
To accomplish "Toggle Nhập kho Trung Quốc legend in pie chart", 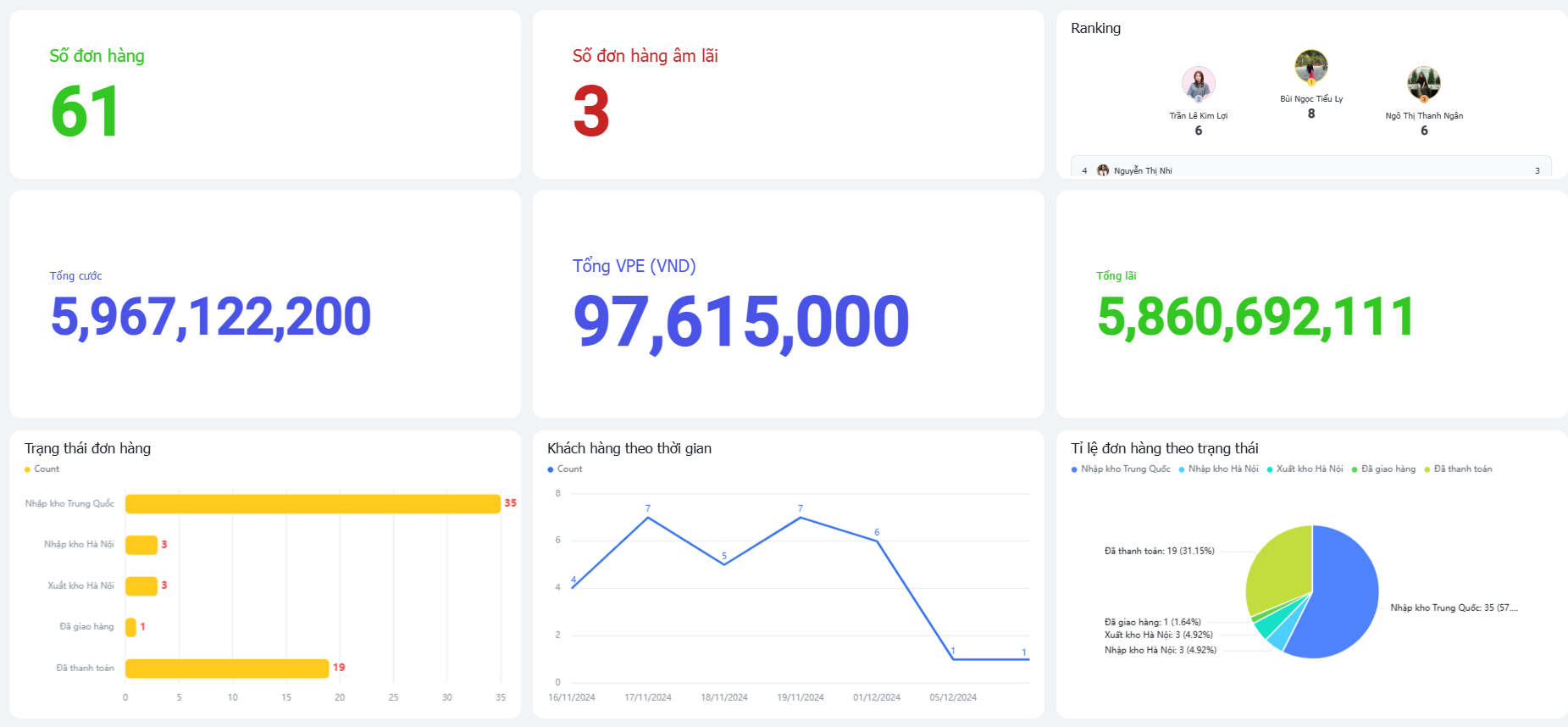I will [x=1121, y=469].
